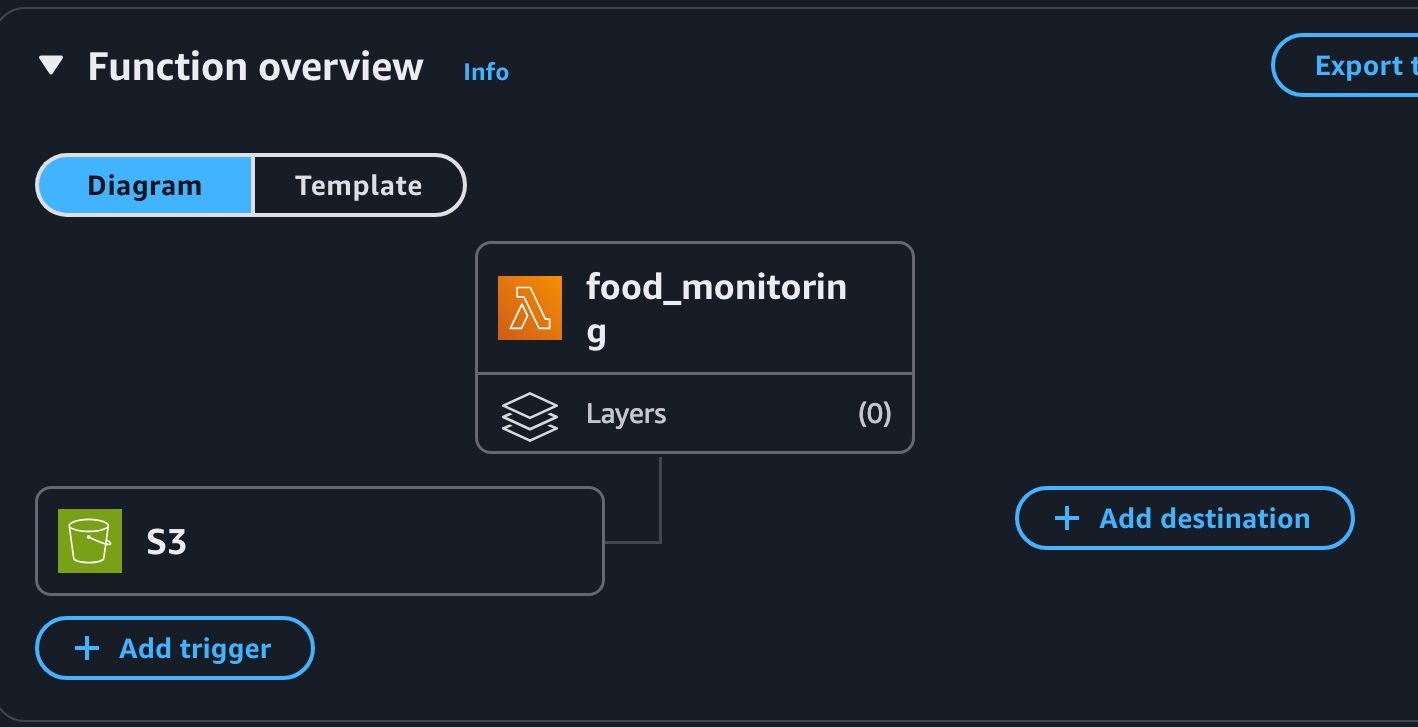Image resolution: width=1418 pixels, height=727 pixels.
Task: Click the plus icon in Add destination
Action: (1067, 518)
